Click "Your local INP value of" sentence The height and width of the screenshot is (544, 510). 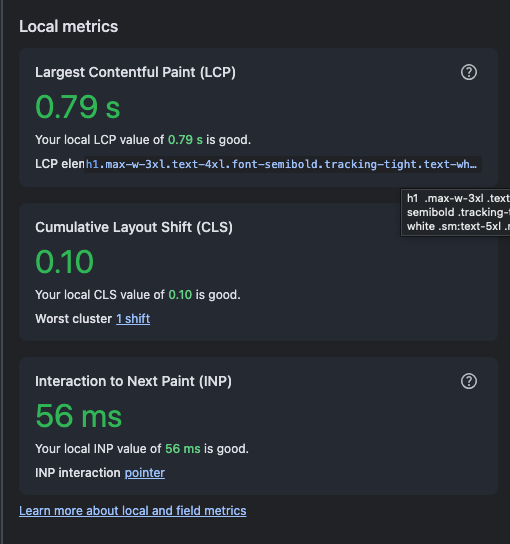point(142,449)
